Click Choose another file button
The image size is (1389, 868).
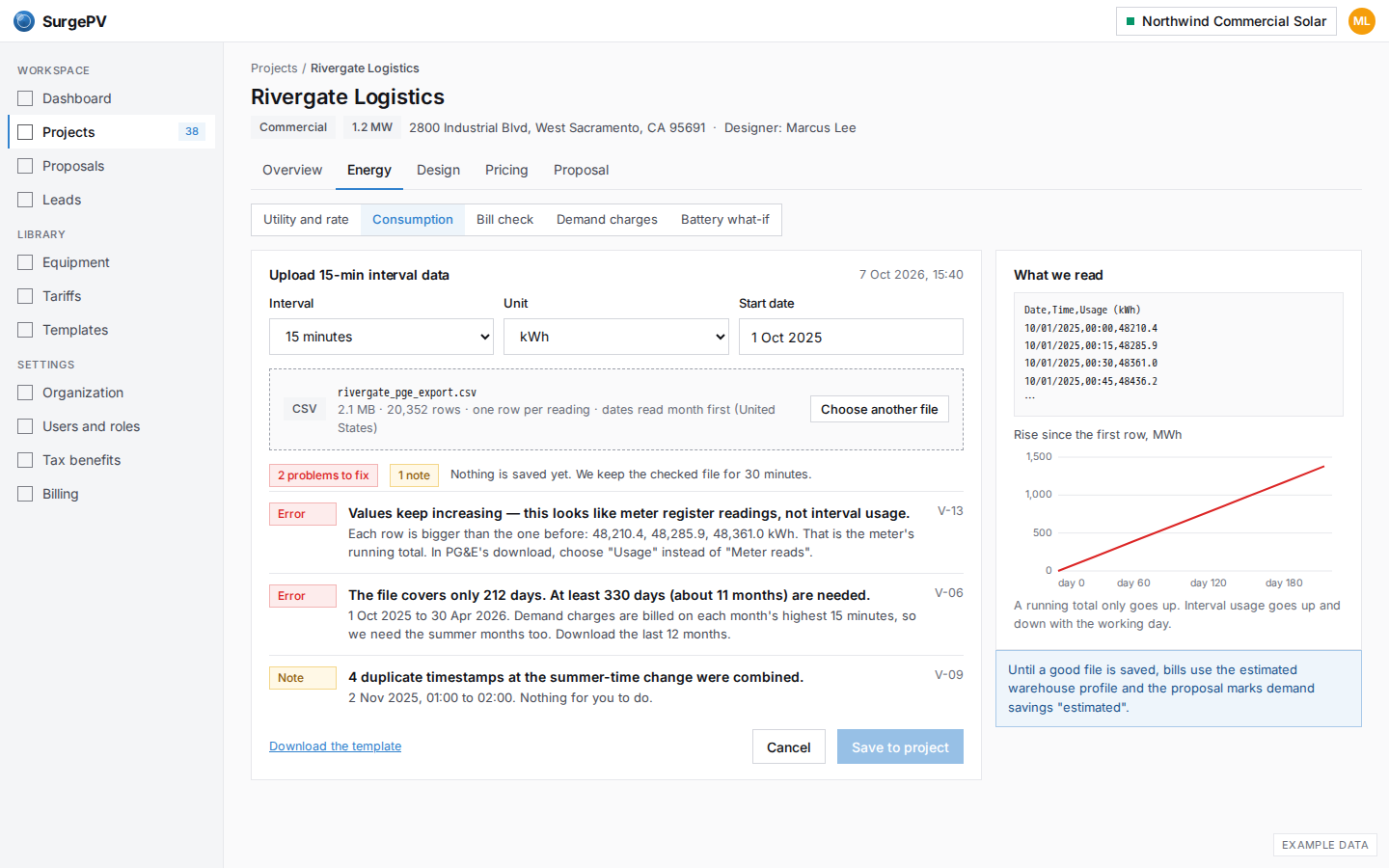click(880, 409)
